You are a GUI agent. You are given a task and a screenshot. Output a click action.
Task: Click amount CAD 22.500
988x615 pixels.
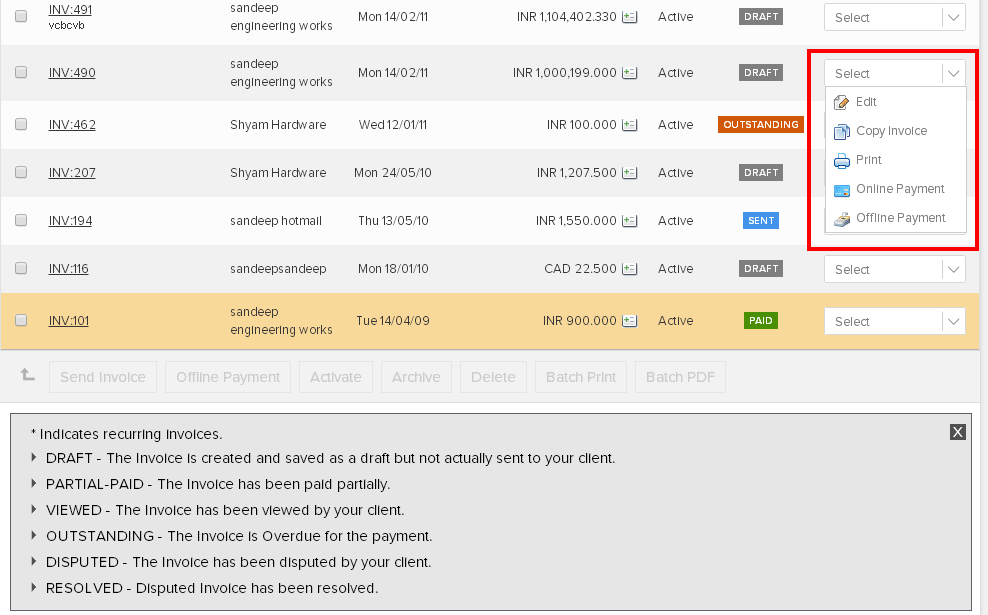[x=580, y=268]
